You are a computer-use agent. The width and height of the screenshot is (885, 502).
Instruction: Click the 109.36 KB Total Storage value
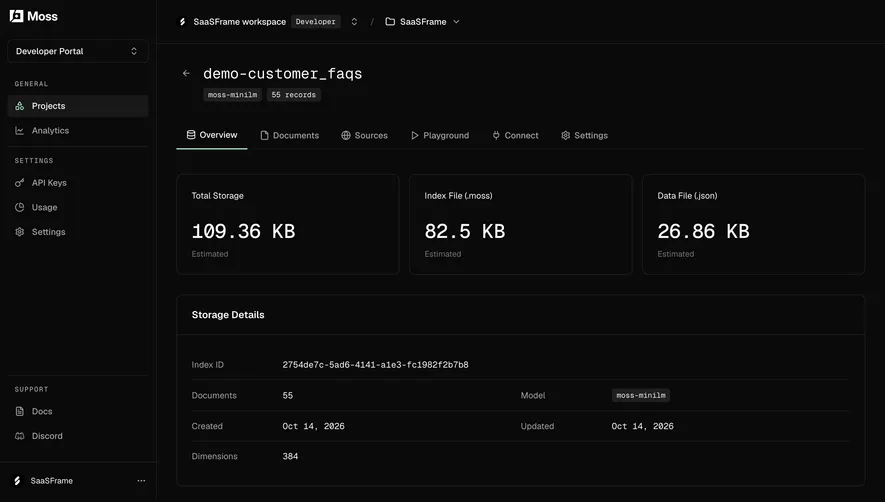(x=243, y=232)
